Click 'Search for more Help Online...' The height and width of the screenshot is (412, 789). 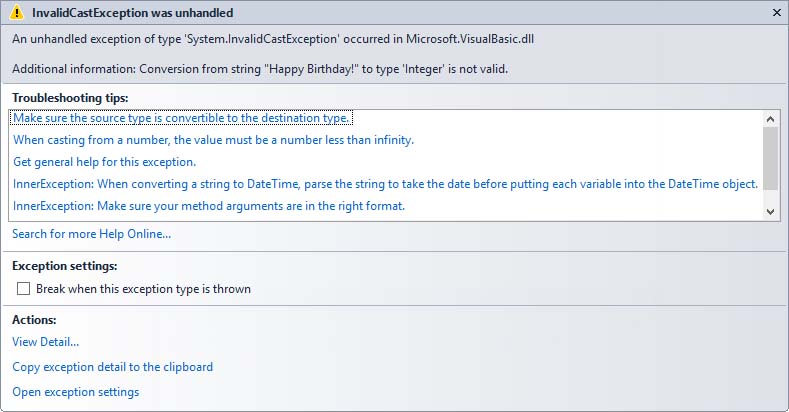pos(92,234)
